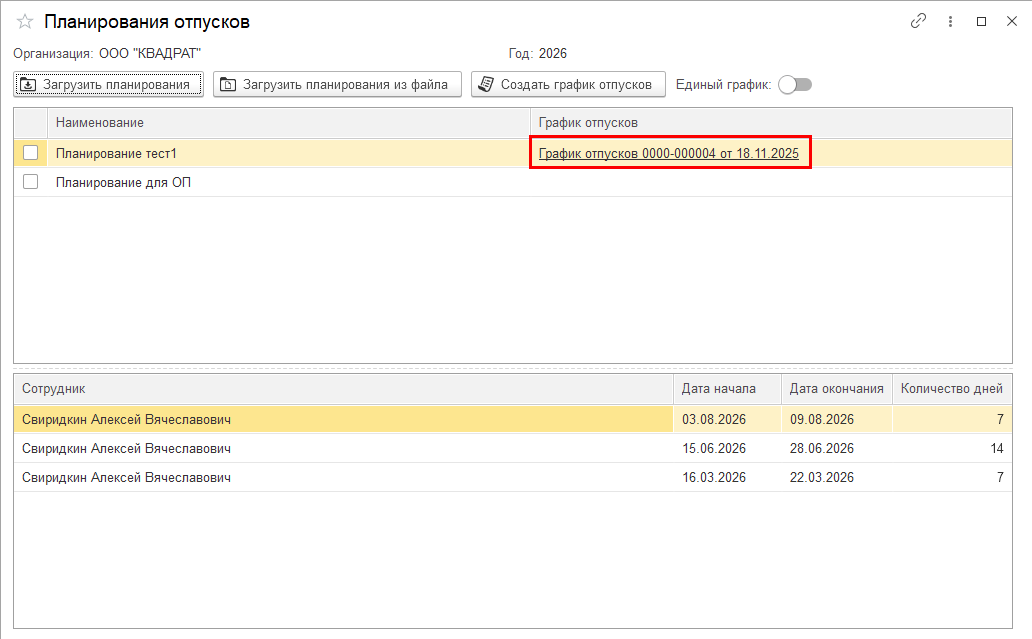Check the Планирование тест1 checkbox

click(x=31, y=153)
